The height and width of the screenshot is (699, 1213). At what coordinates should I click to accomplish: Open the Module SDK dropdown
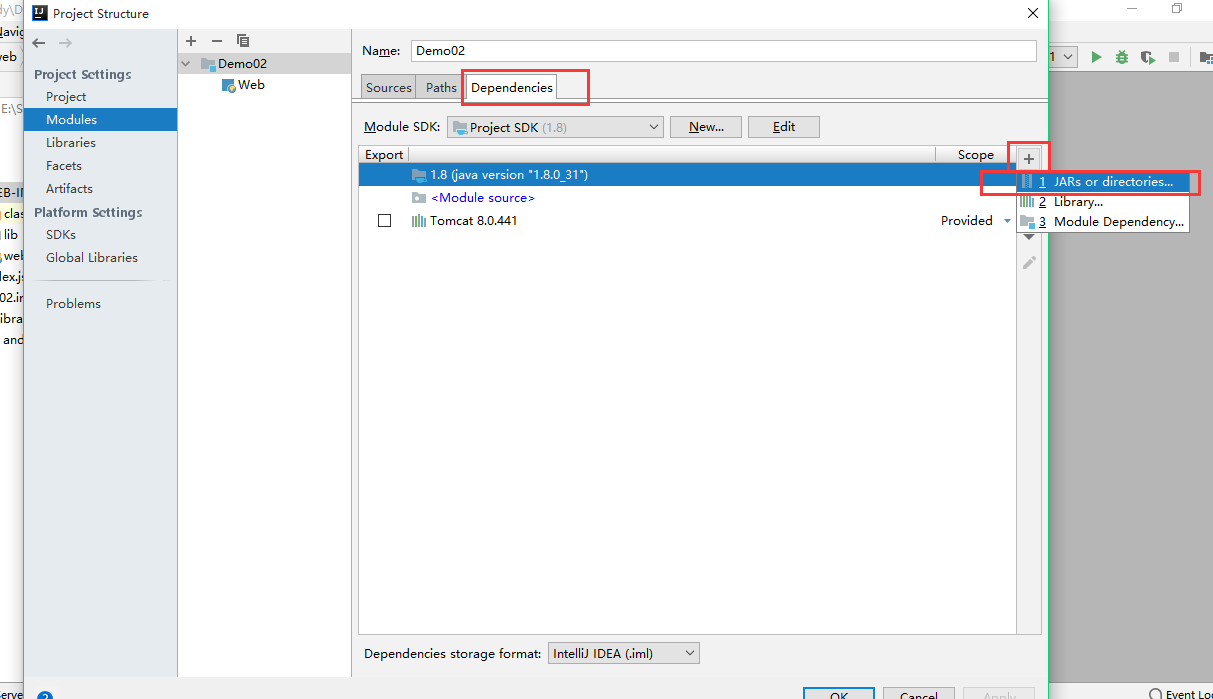pos(554,127)
